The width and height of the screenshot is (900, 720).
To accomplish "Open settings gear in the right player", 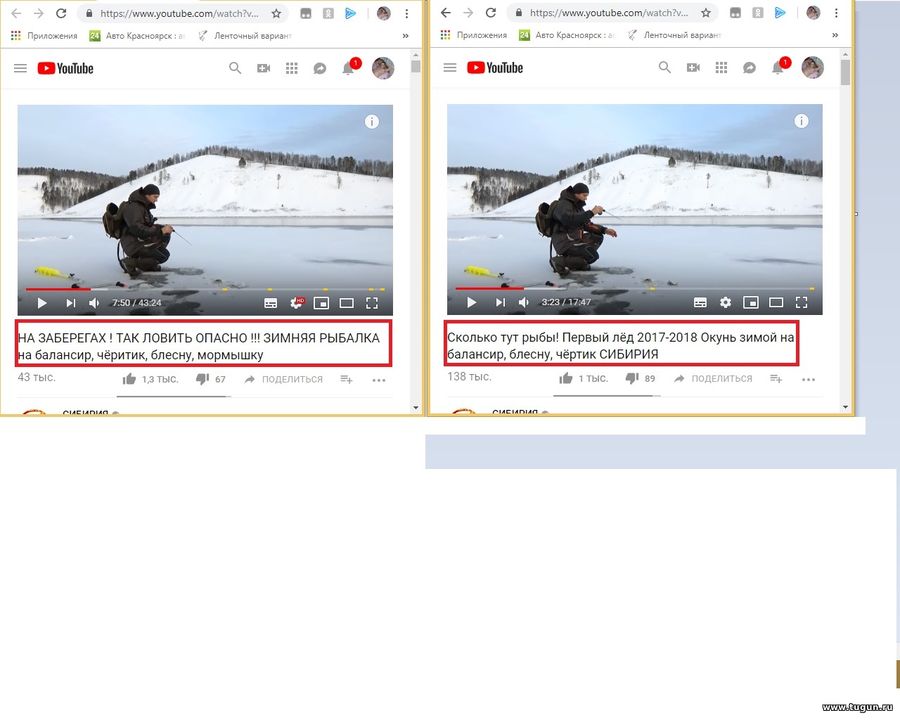I will [726, 303].
